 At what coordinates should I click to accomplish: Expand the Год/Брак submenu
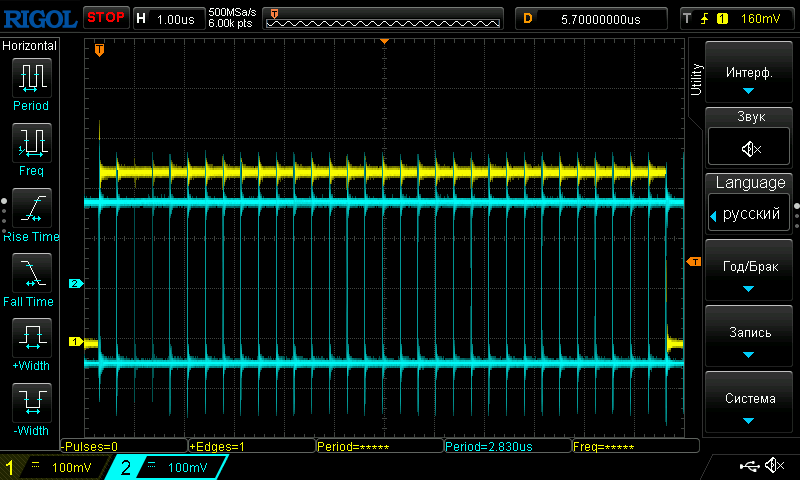point(749,272)
